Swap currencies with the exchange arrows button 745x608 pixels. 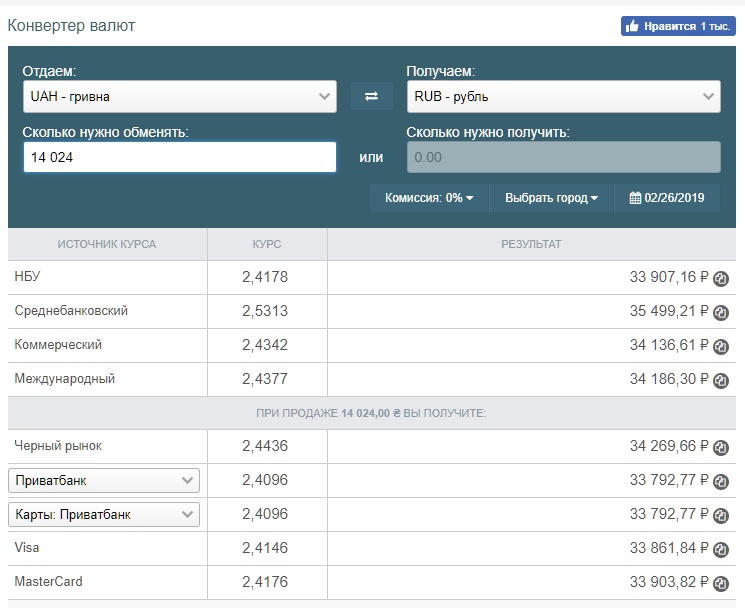tap(372, 96)
